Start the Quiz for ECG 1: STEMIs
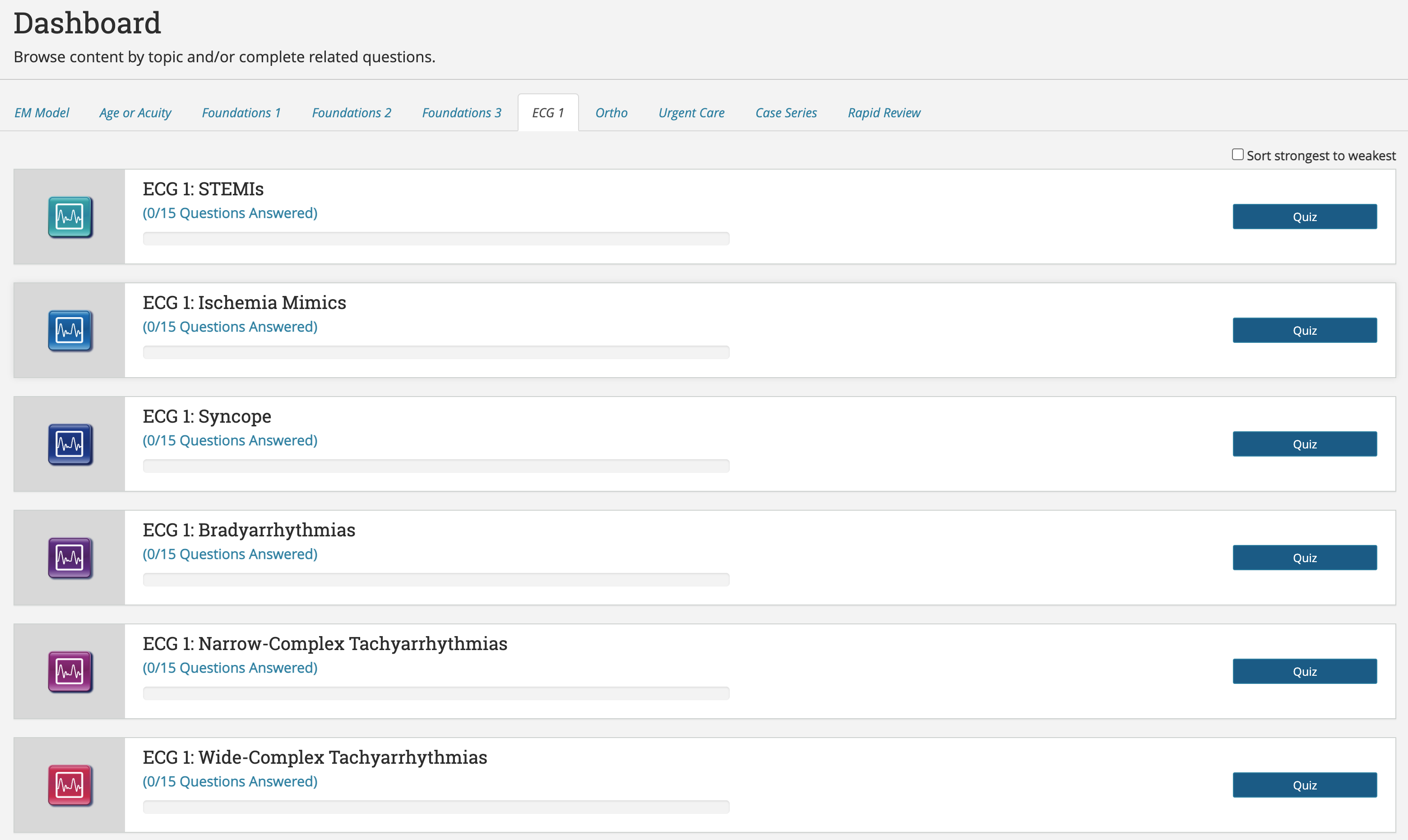Image resolution: width=1408 pixels, height=840 pixels. (1304, 216)
